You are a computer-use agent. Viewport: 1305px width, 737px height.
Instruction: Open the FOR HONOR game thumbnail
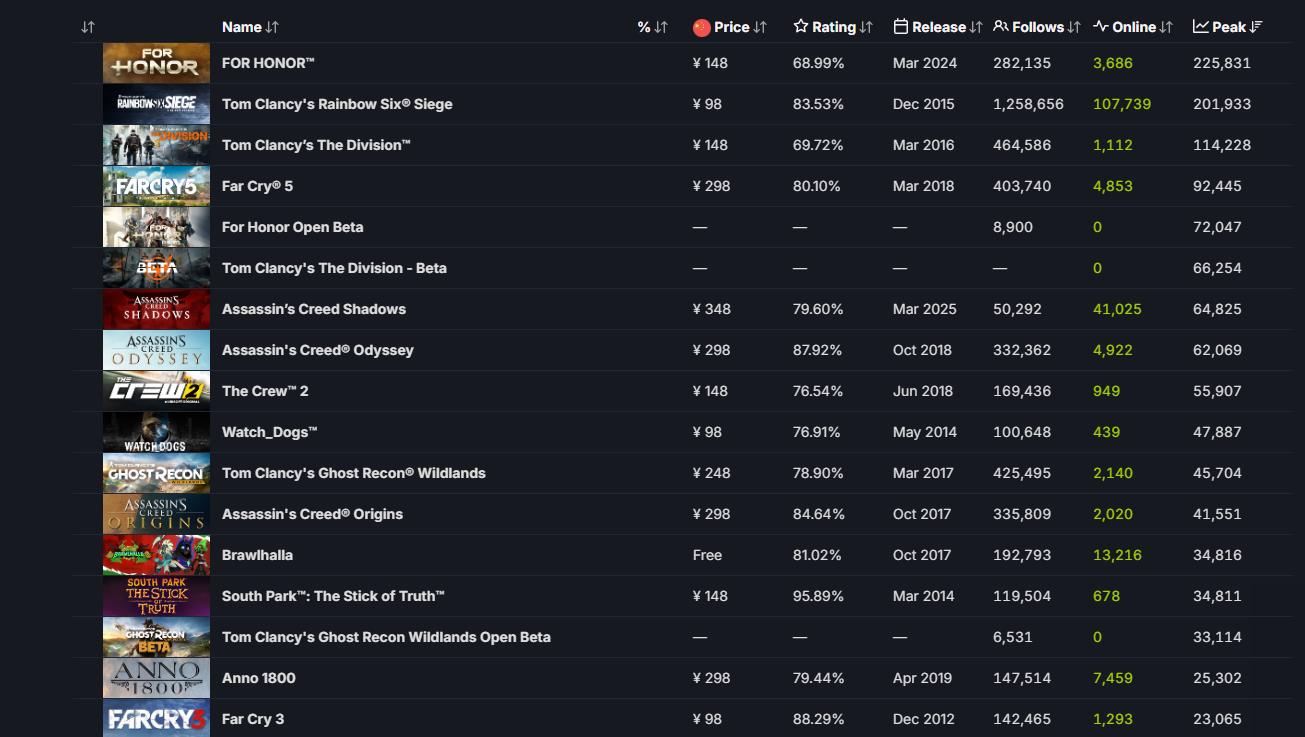(x=156, y=63)
